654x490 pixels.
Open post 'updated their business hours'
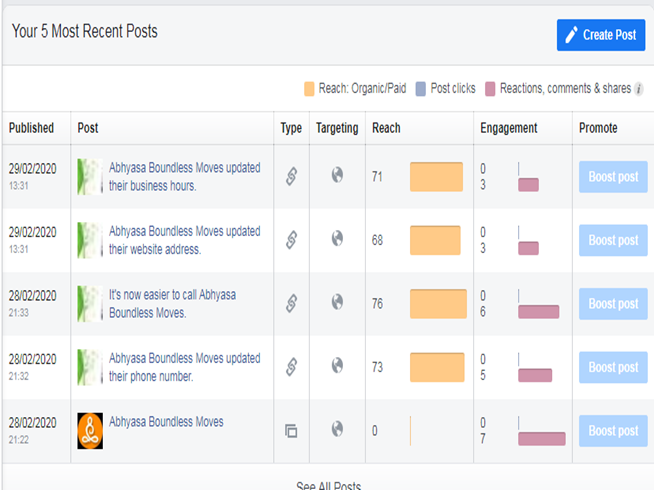point(185,176)
